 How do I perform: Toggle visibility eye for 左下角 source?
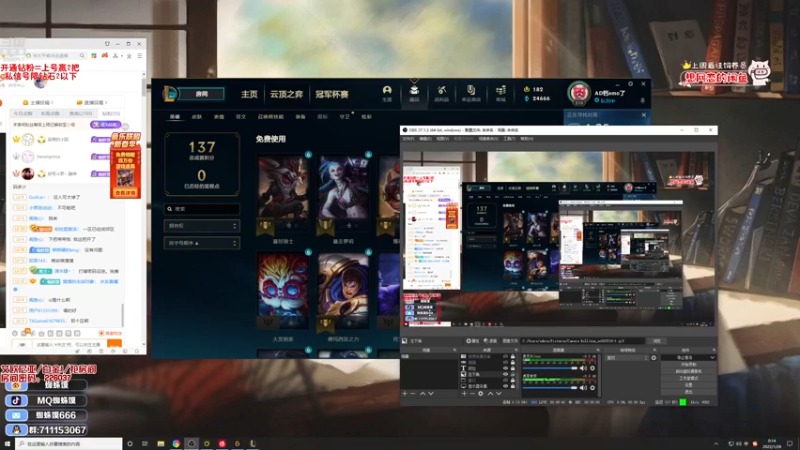point(506,374)
